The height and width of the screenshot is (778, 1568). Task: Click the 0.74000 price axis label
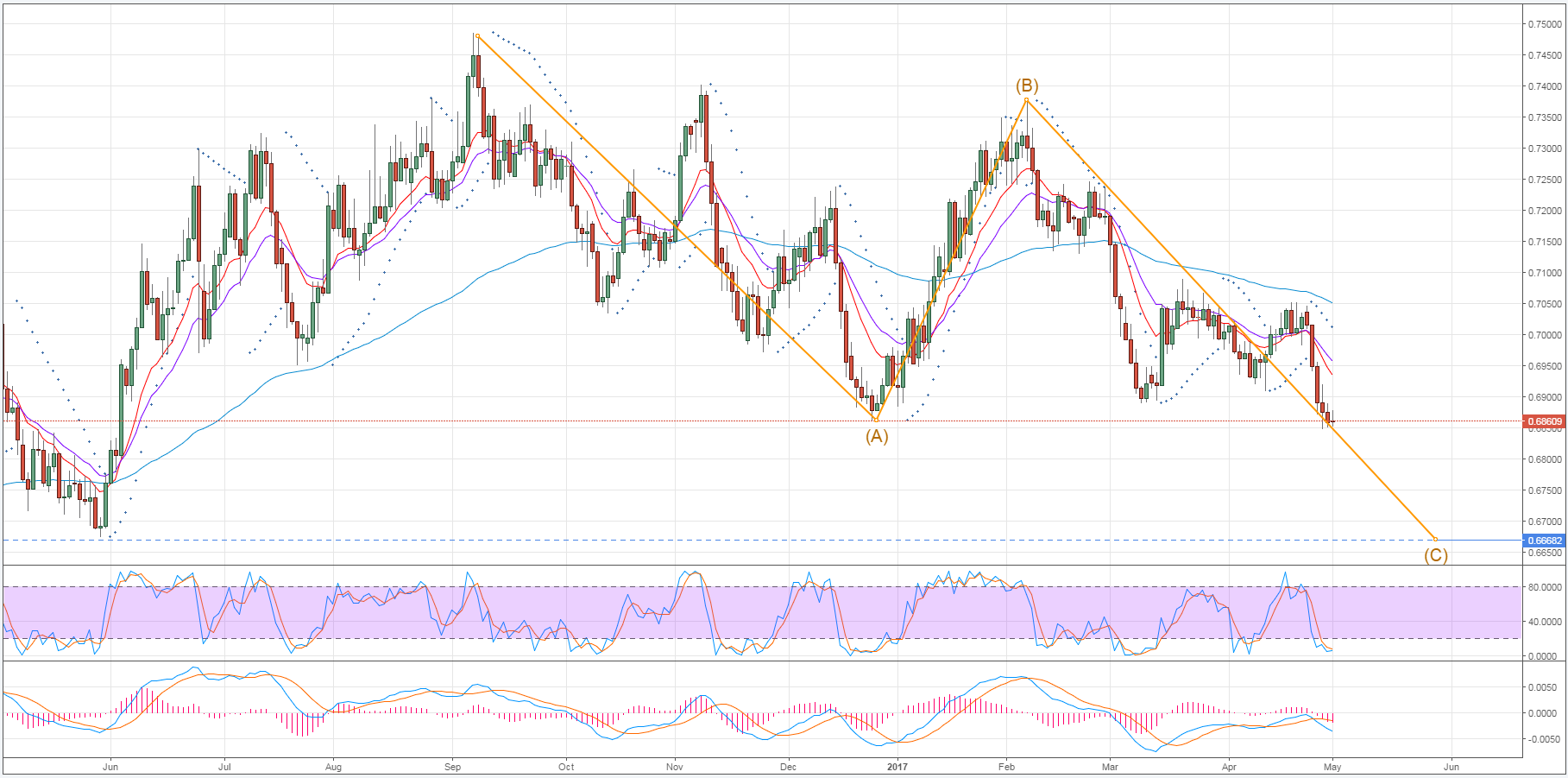click(x=1545, y=86)
